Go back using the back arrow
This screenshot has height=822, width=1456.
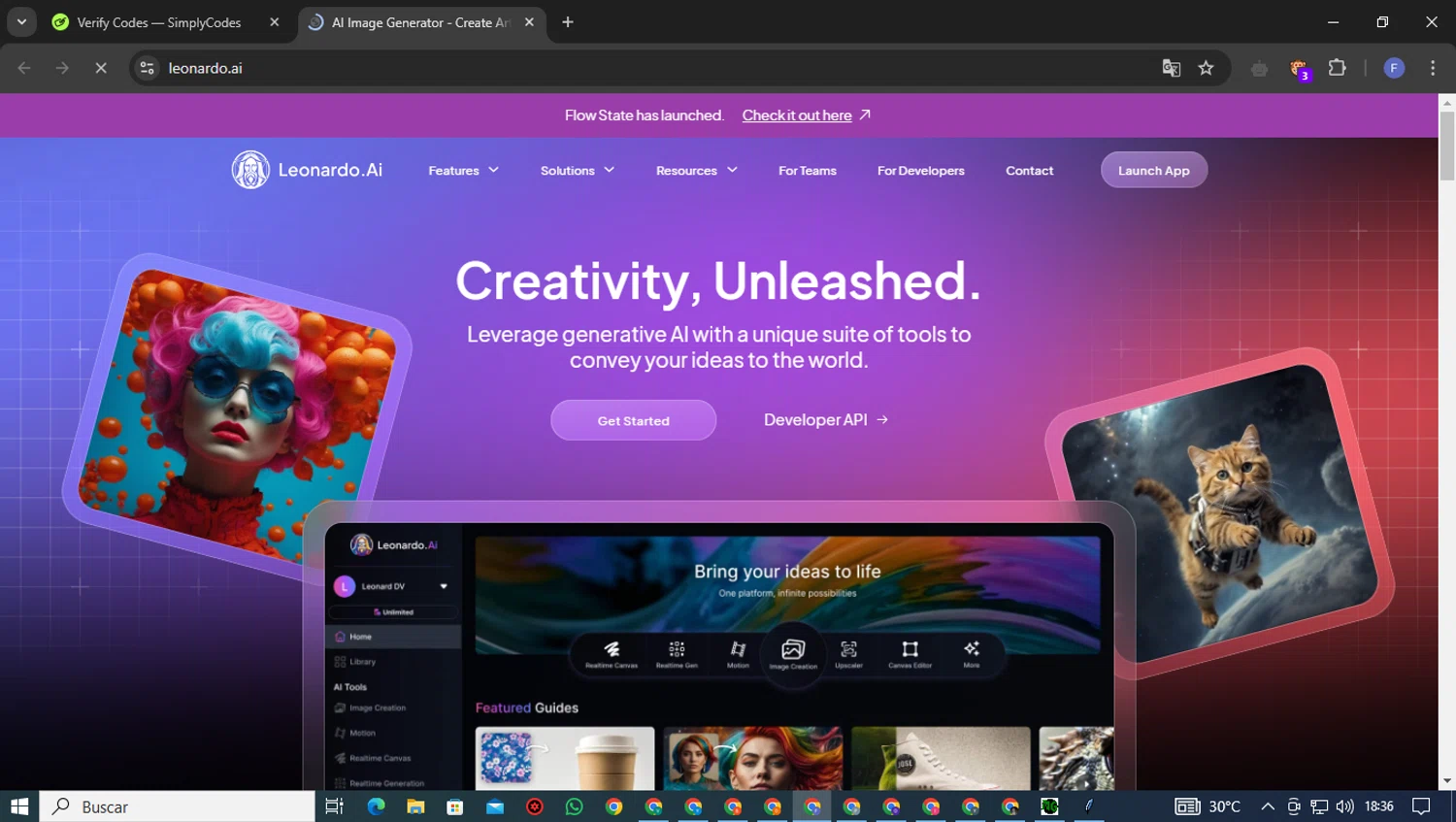tap(24, 68)
